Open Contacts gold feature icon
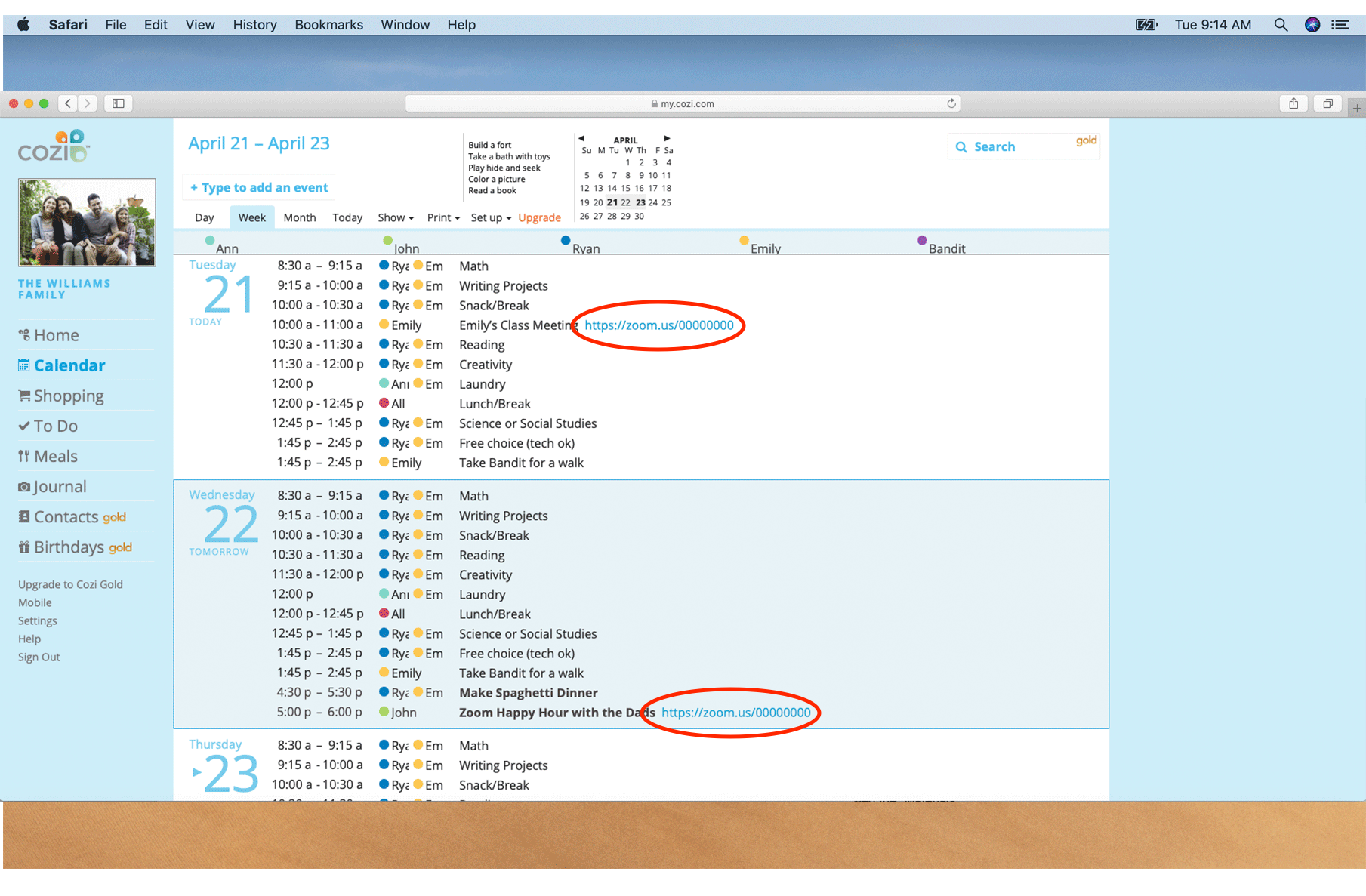Viewport: 1366px width, 896px height. (25, 516)
